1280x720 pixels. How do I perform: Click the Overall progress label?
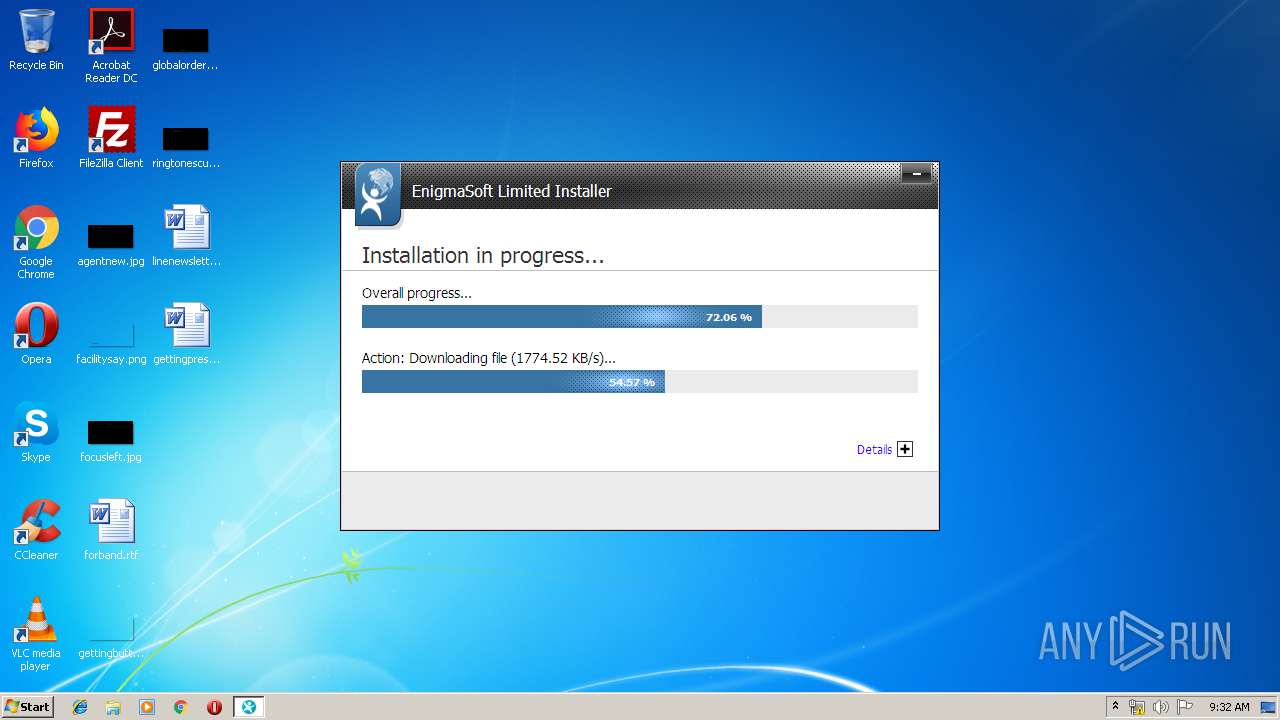(416, 293)
